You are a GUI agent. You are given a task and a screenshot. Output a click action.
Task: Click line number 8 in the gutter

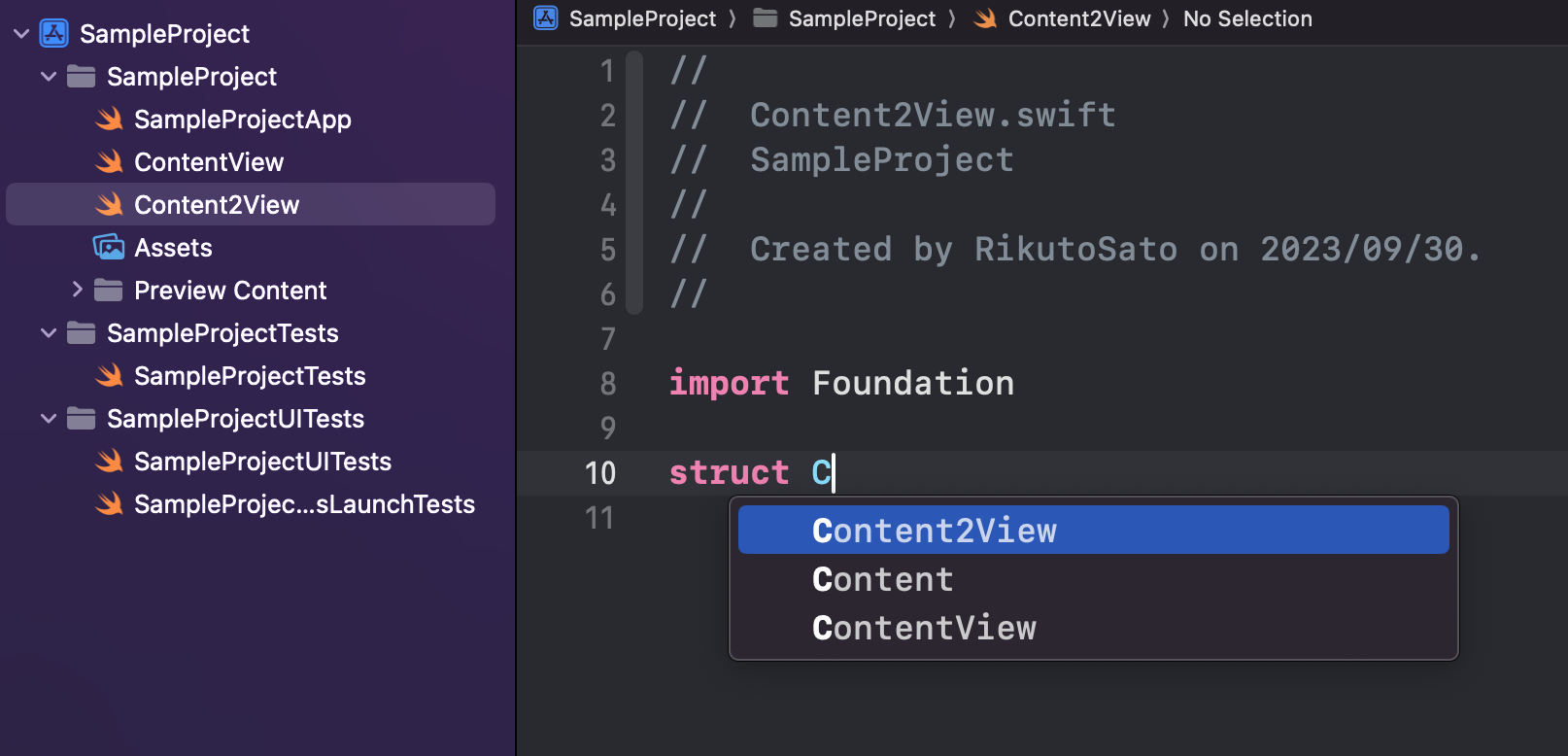click(x=608, y=384)
